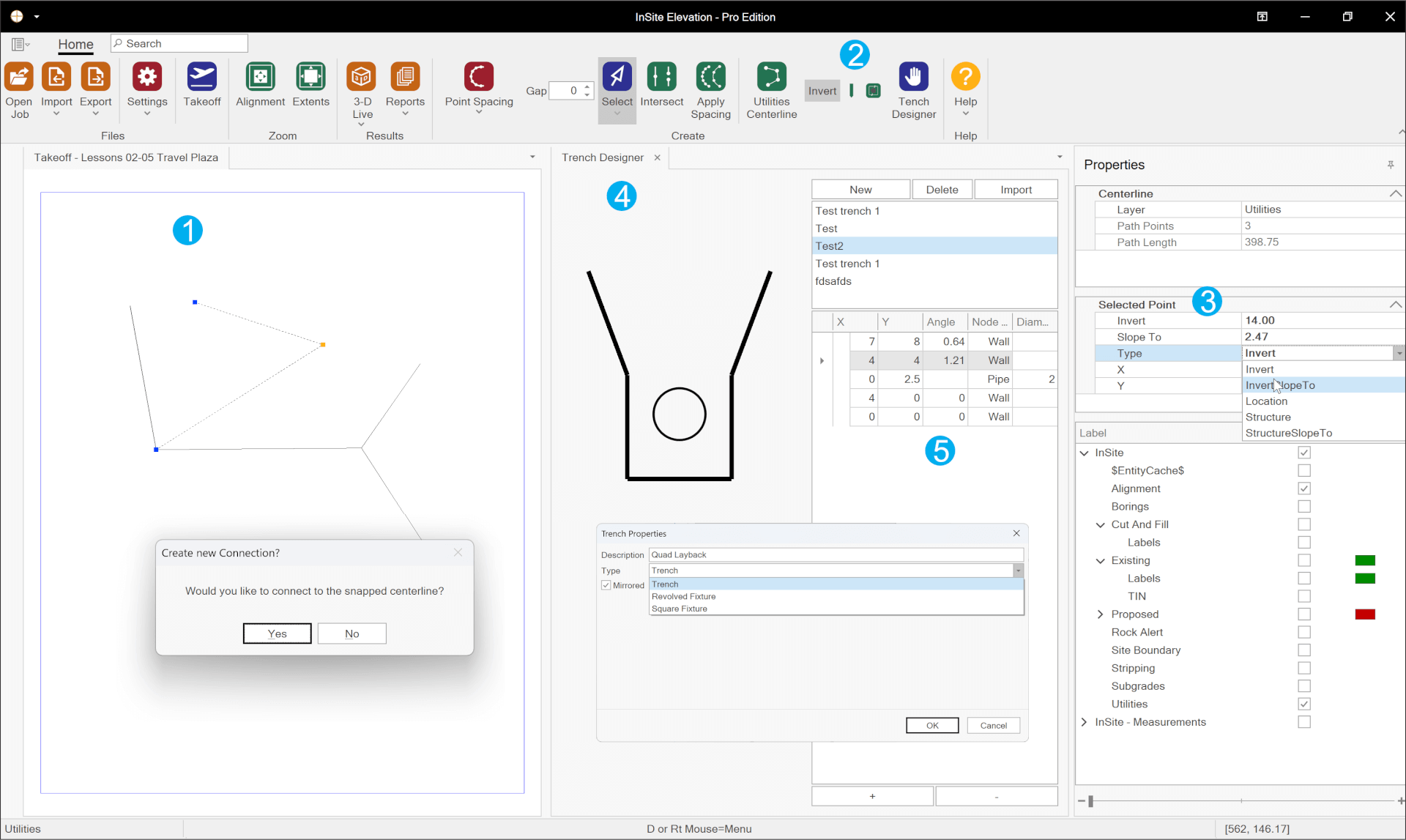This screenshot has width=1406, height=840.
Task: Click Yes to connect snapped centerline
Action: tap(276, 633)
